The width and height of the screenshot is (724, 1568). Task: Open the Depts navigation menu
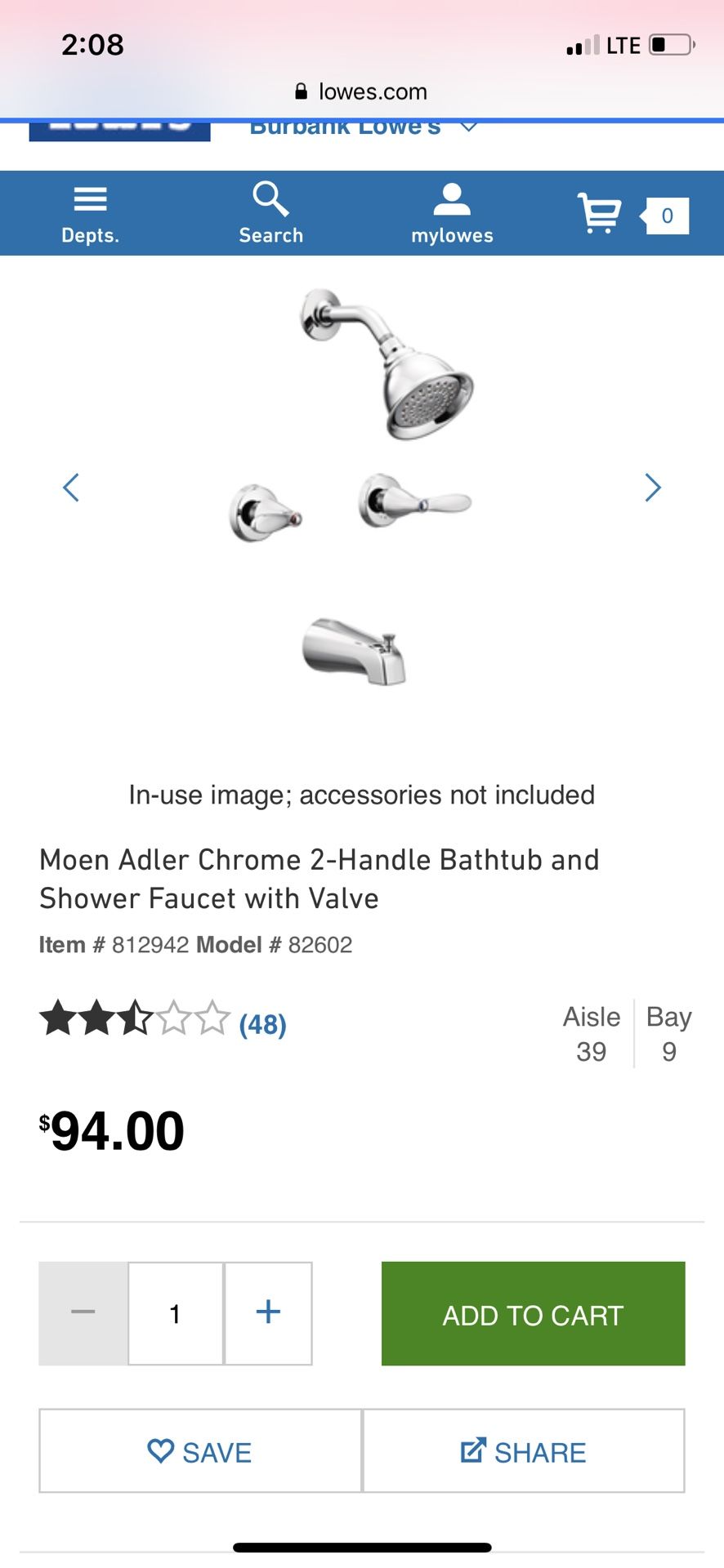(90, 212)
